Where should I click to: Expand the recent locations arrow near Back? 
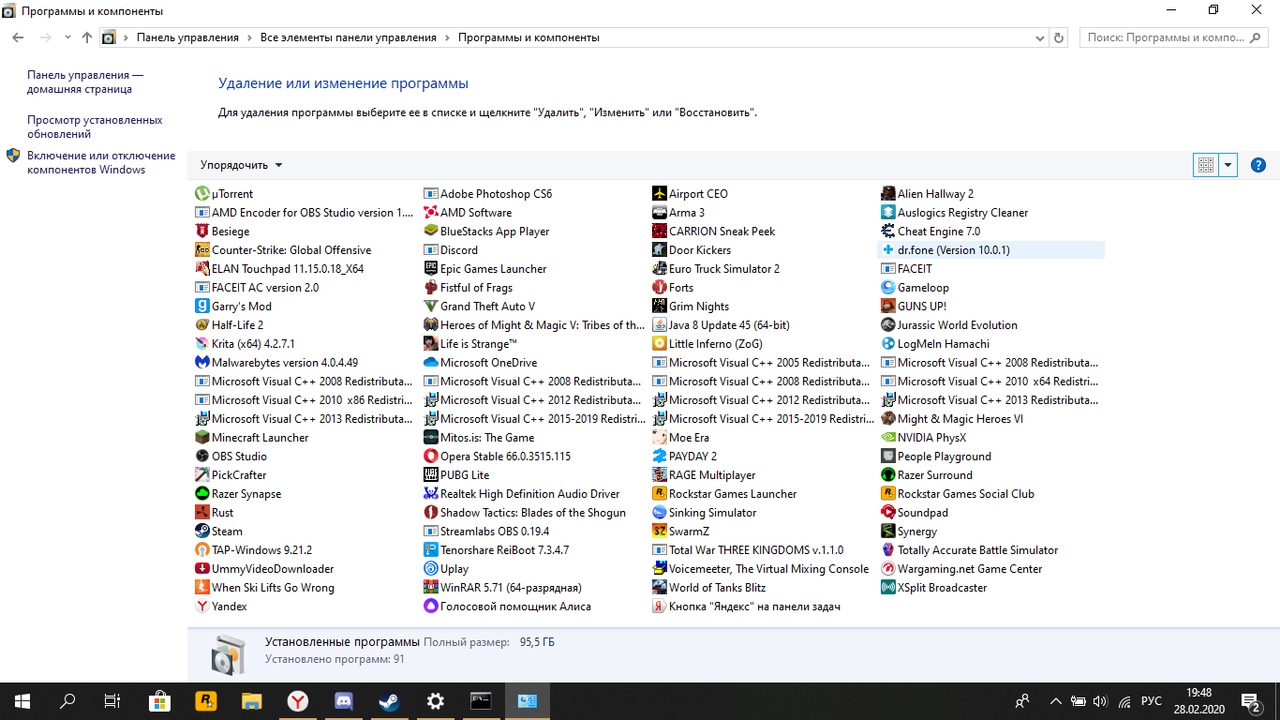coord(67,37)
